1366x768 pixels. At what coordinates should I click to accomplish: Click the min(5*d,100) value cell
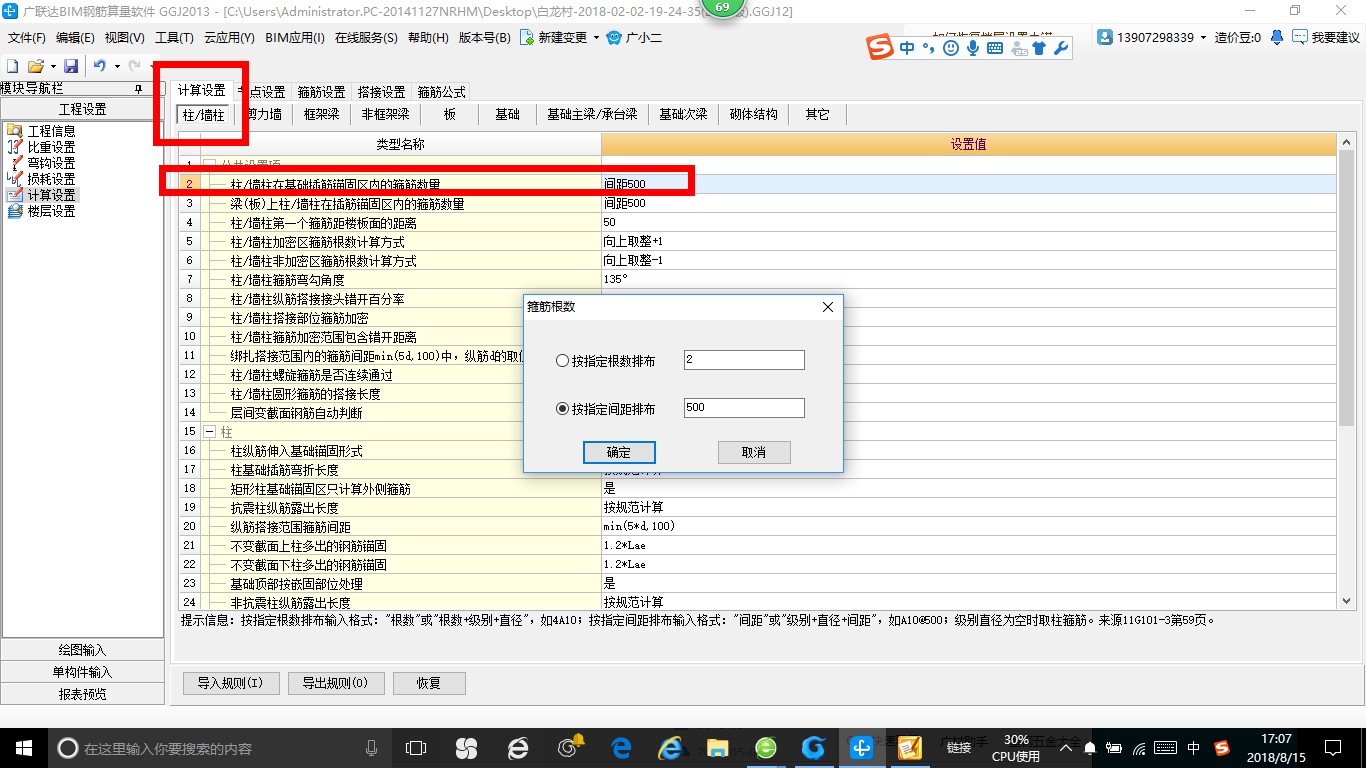tap(968, 527)
